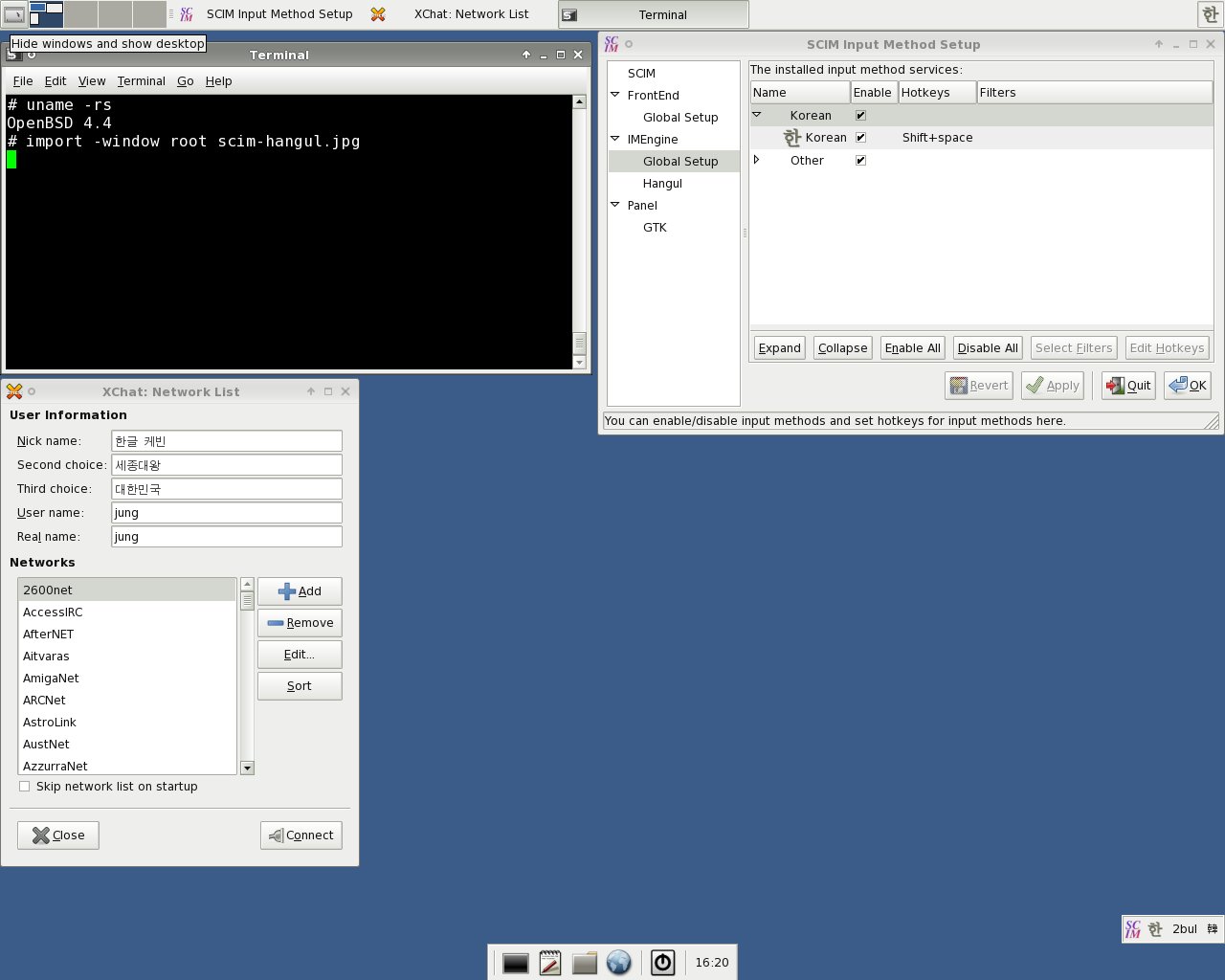Launch the text editor notepad icon in bottom panel
This screenshot has height=980, width=1225.
550,963
